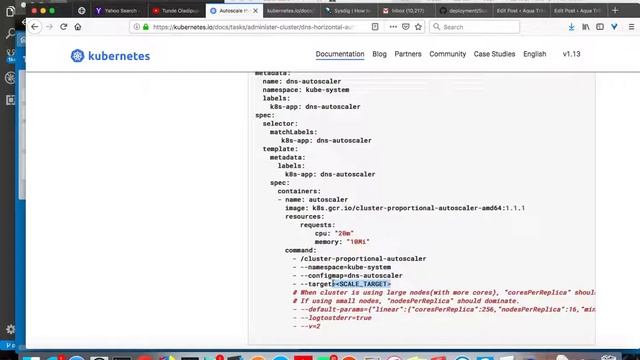Click the --v=2 line
This screenshot has height=360, width=640.
[x=307, y=327]
